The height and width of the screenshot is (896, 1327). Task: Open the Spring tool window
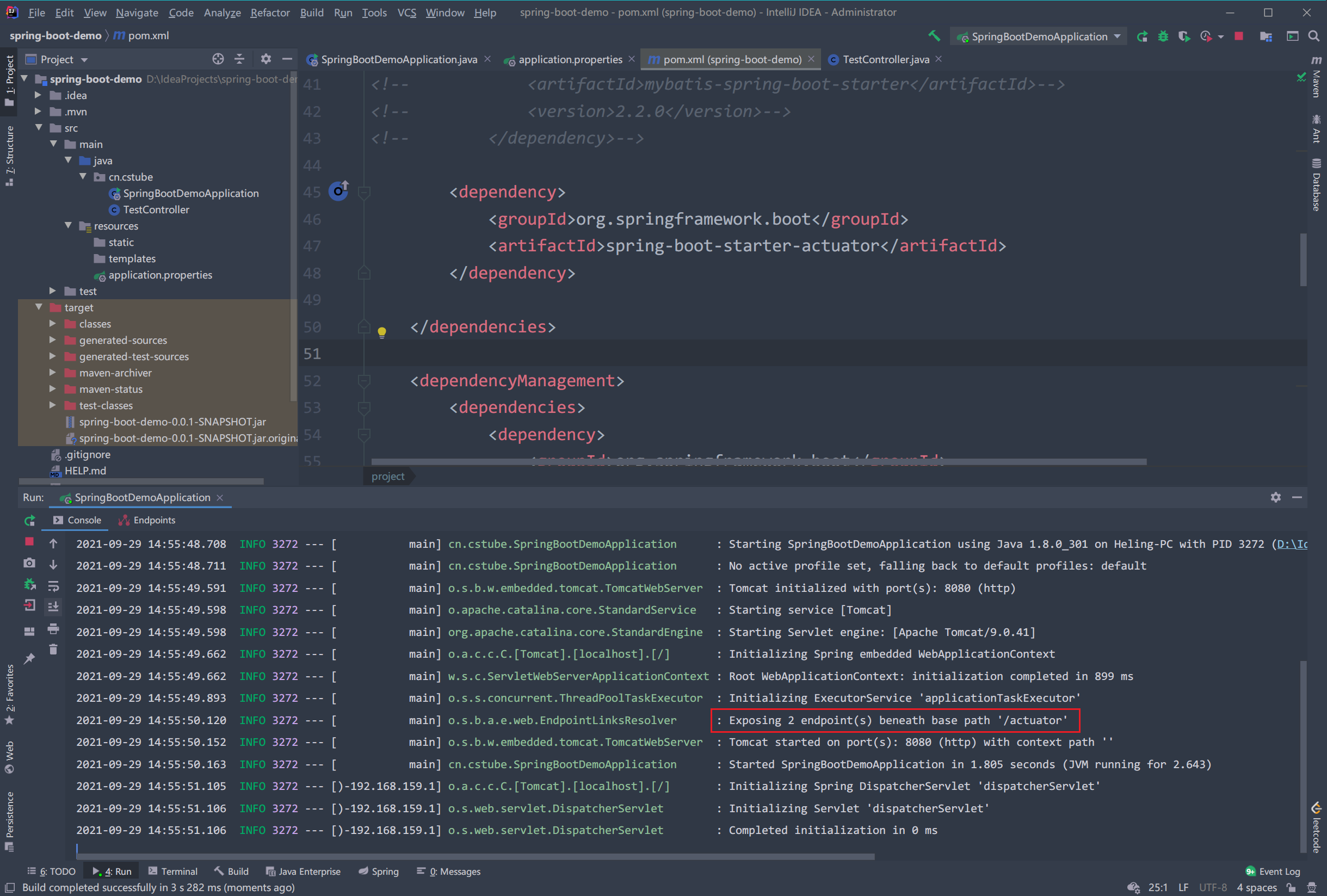pyautogui.click(x=379, y=872)
